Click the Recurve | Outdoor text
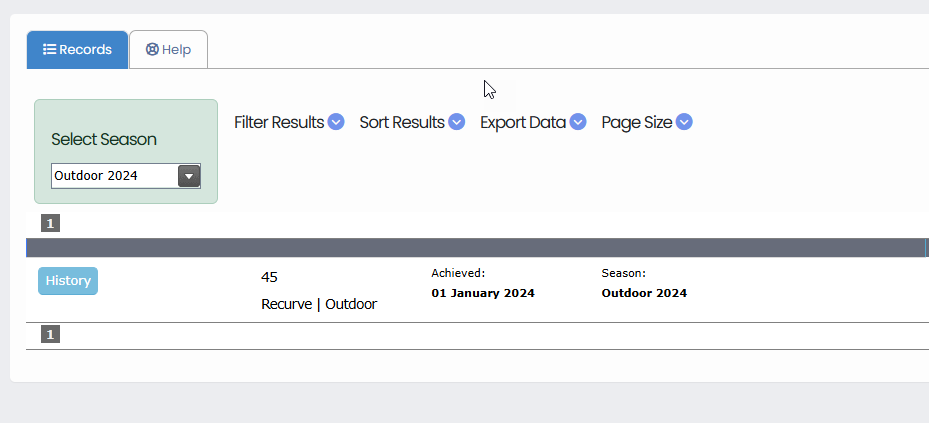Image resolution: width=929 pixels, height=423 pixels. tap(319, 304)
